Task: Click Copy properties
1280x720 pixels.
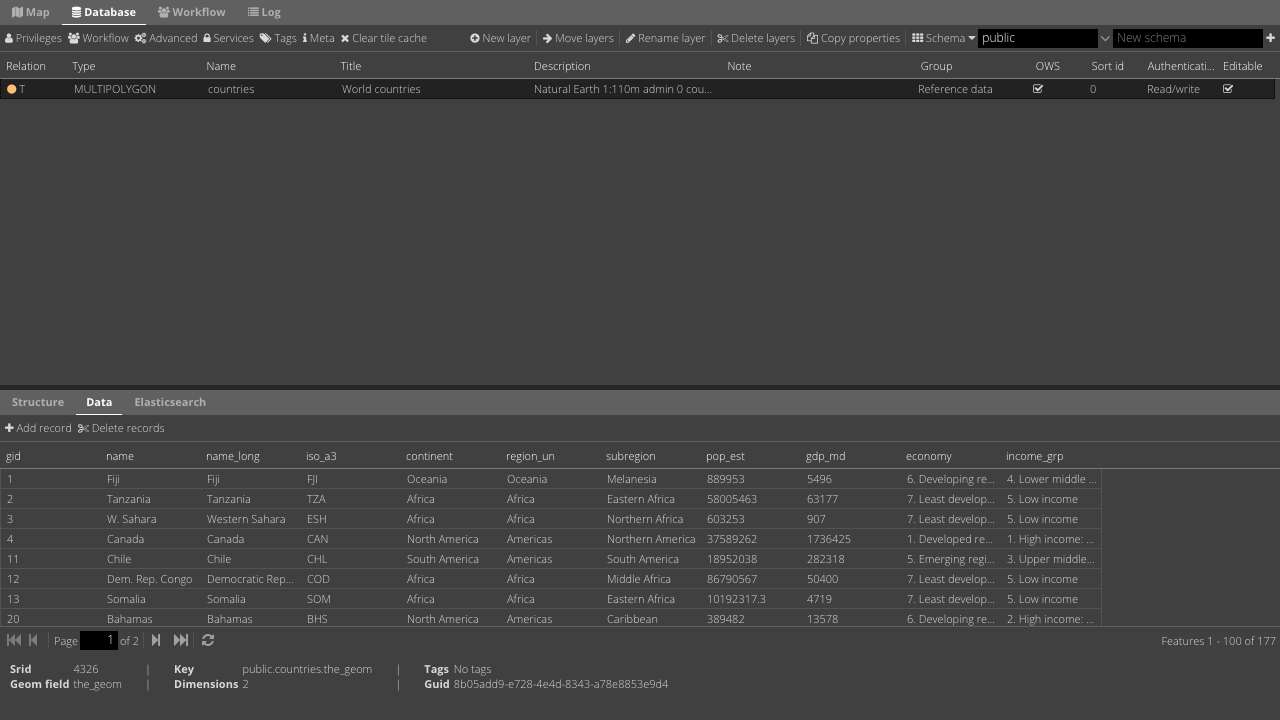Action: (x=854, y=38)
